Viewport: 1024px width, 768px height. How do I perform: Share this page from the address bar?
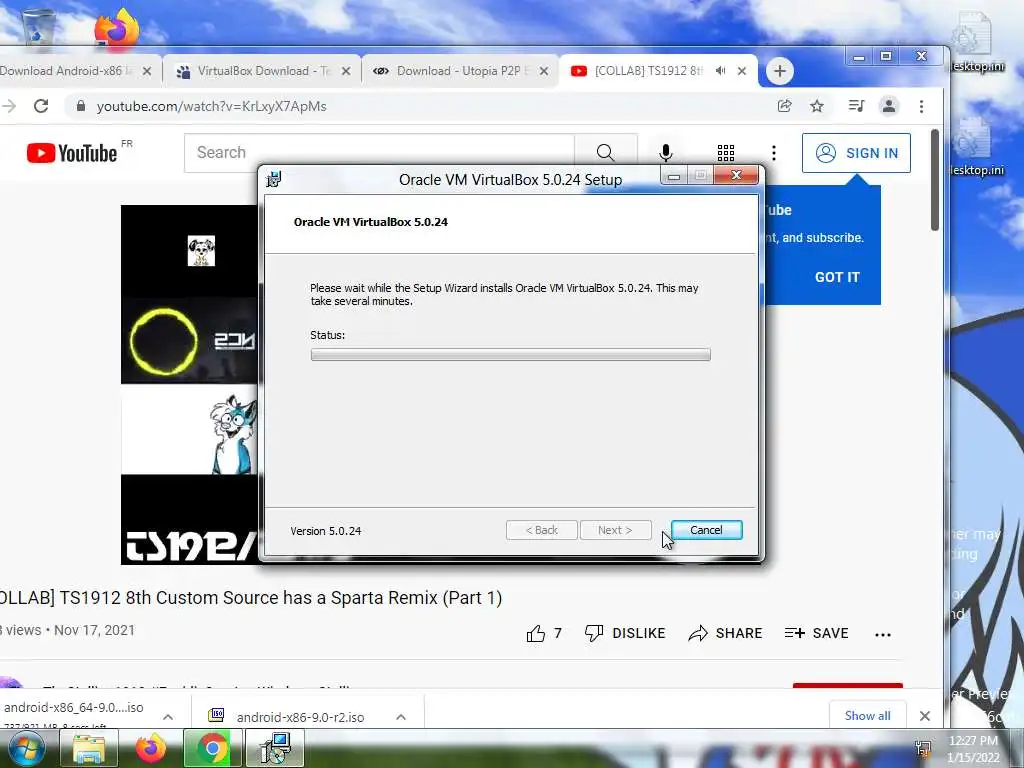(784, 106)
